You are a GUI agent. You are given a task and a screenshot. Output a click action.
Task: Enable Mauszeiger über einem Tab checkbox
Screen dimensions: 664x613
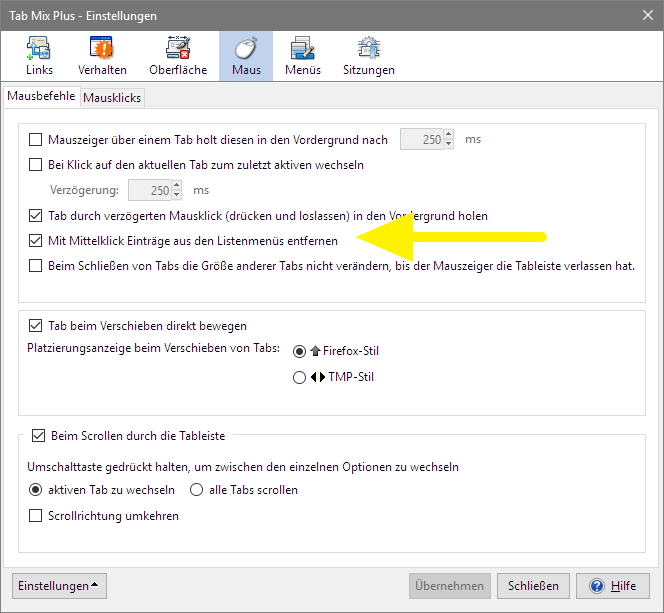tap(36, 140)
